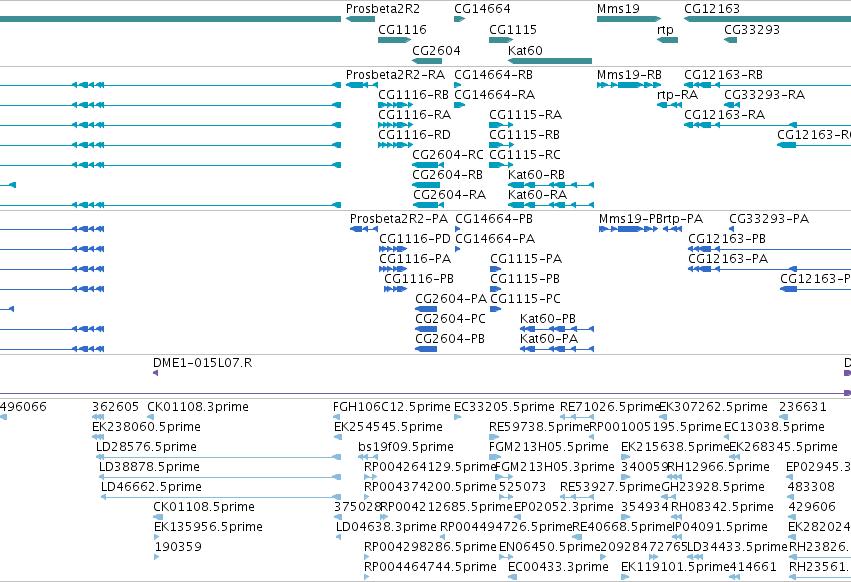Image resolution: width=851 pixels, height=582 pixels.
Task: Select the EC00433.3prime EST label
Action: 558,567
